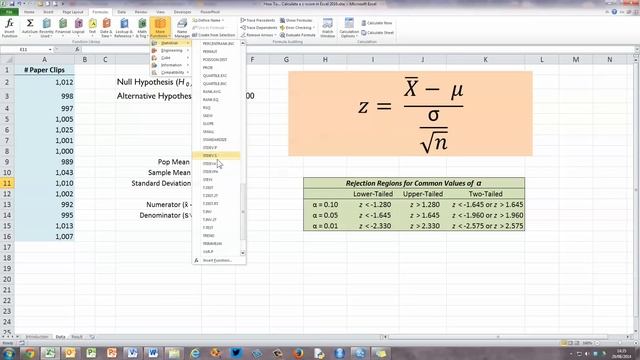Click Evaluate Formula
The image size is (640, 360).
298,35
